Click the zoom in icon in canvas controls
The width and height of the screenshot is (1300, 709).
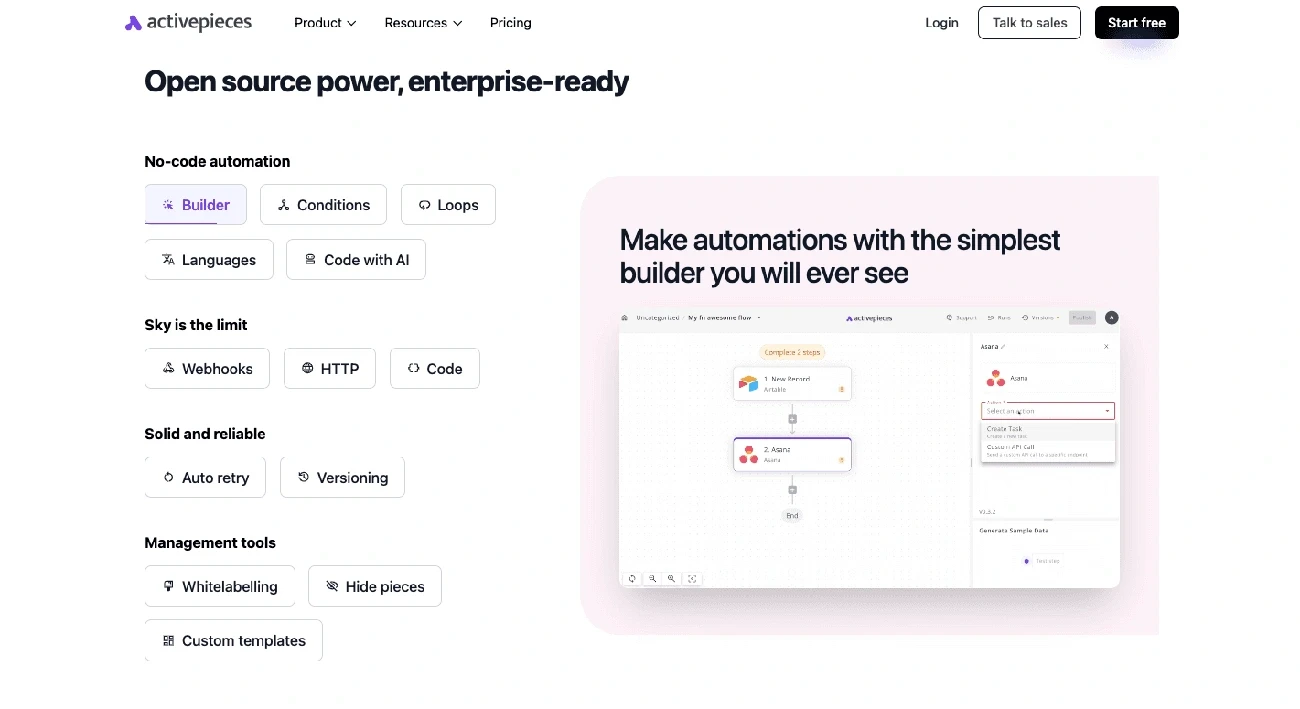(x=672, y=578)
